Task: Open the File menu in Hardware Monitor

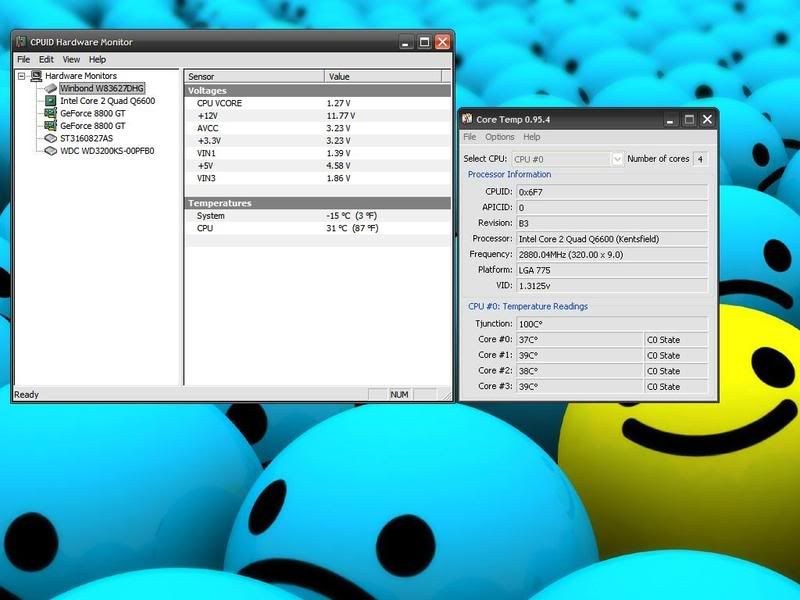Action: pyautogui.click(x=24, y=60)
